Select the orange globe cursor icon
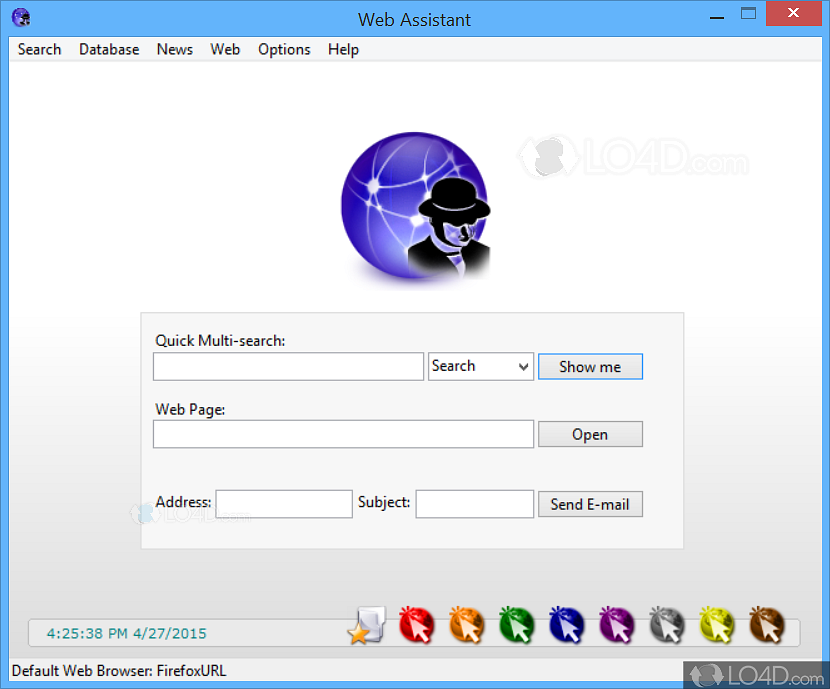 click(467, 624)
